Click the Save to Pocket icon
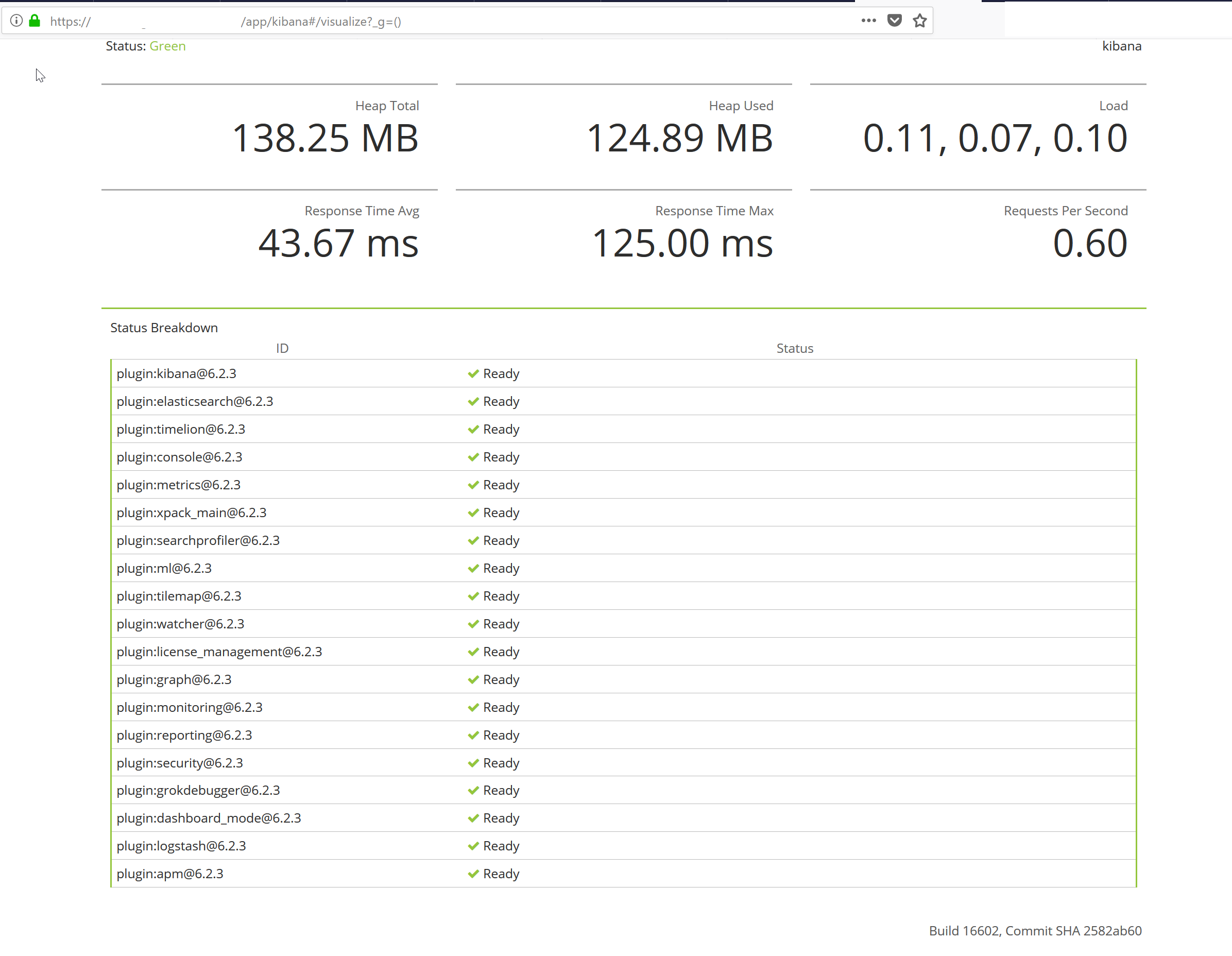The width and height of the screenshot is (1232, 956). [894, 21]
